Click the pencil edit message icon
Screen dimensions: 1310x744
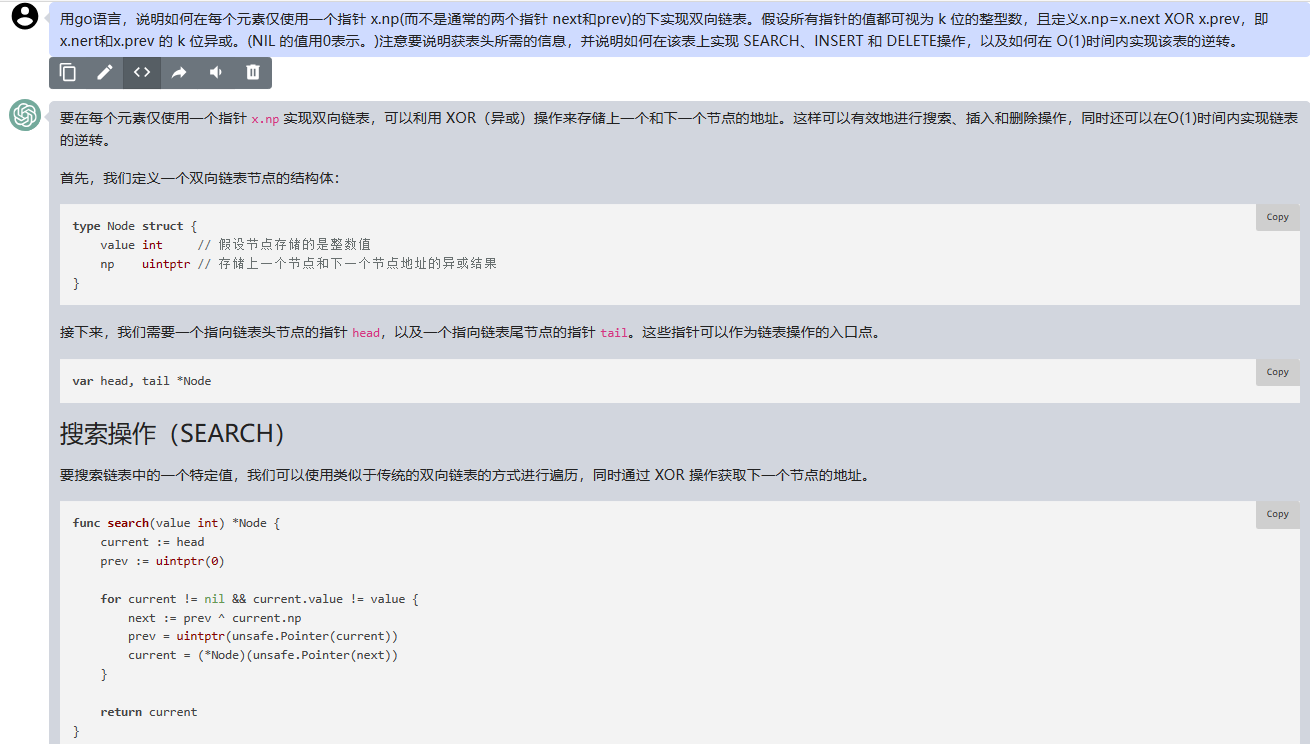(x=105, y=72)
